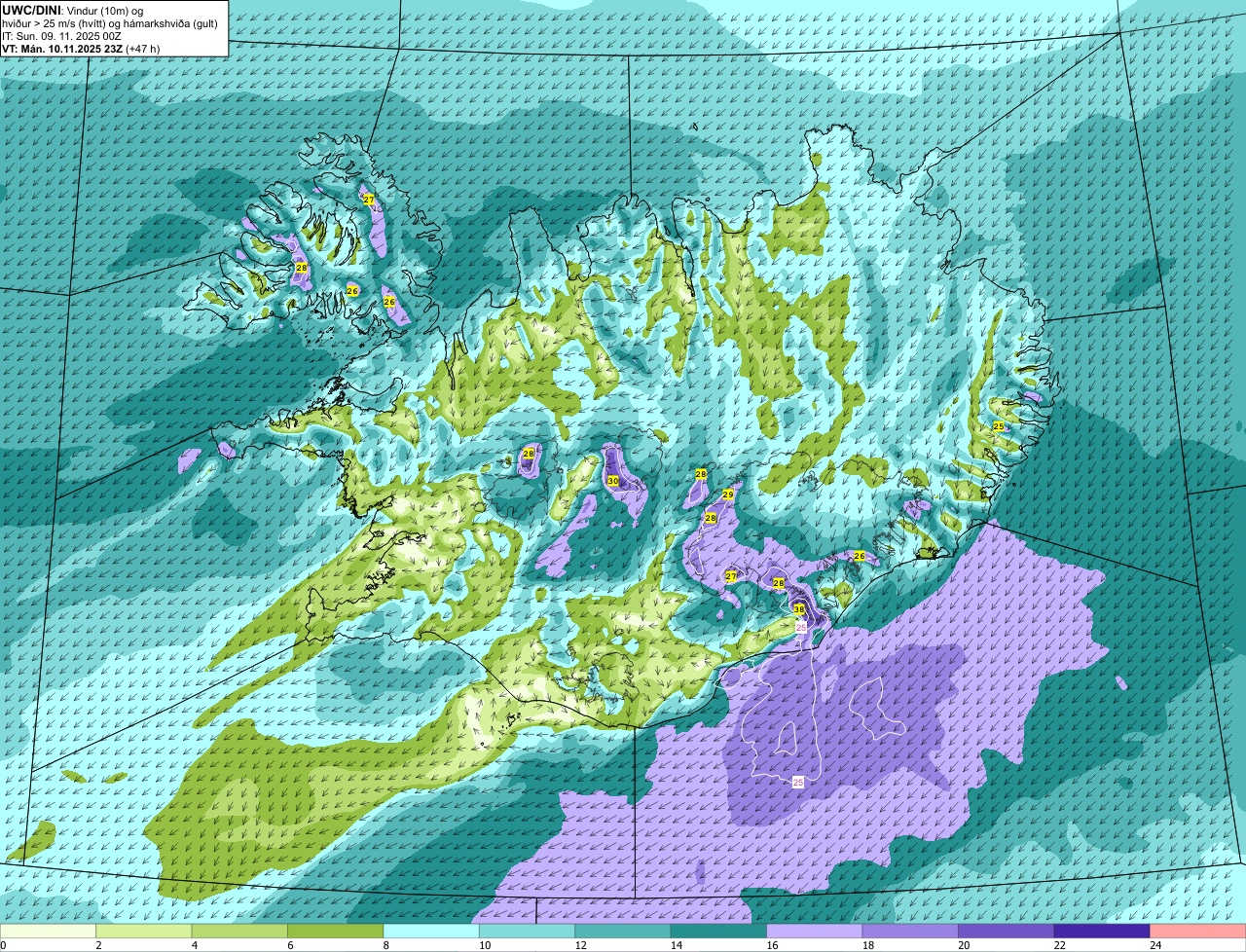1246x952 pixels.
Task: Pick the 12–14 m/s medium teal legend swatch
Action: click(x=623, y=931)
